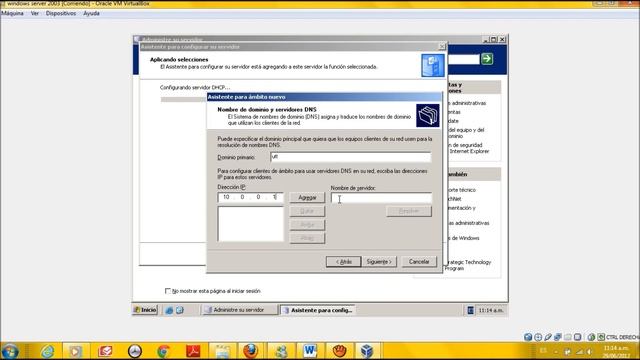Open the media player taskbar icon
Screen dimensions: 640x360
[x=76, y=351]
